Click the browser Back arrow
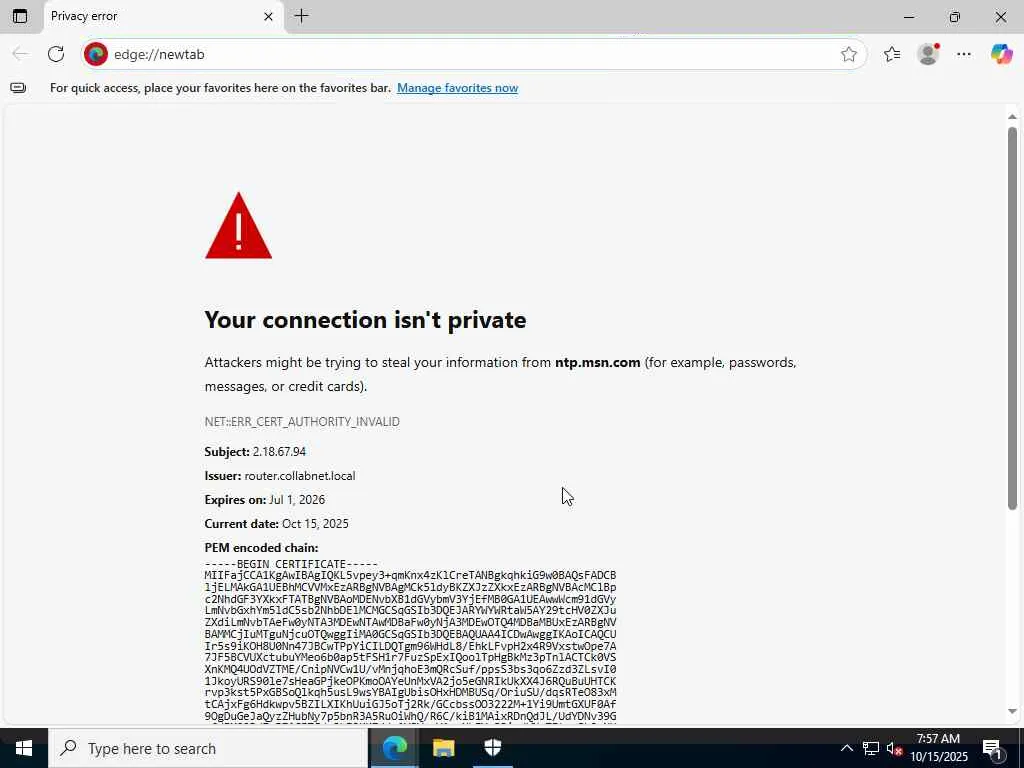1024x768 pixels. [x=20, y=54]
